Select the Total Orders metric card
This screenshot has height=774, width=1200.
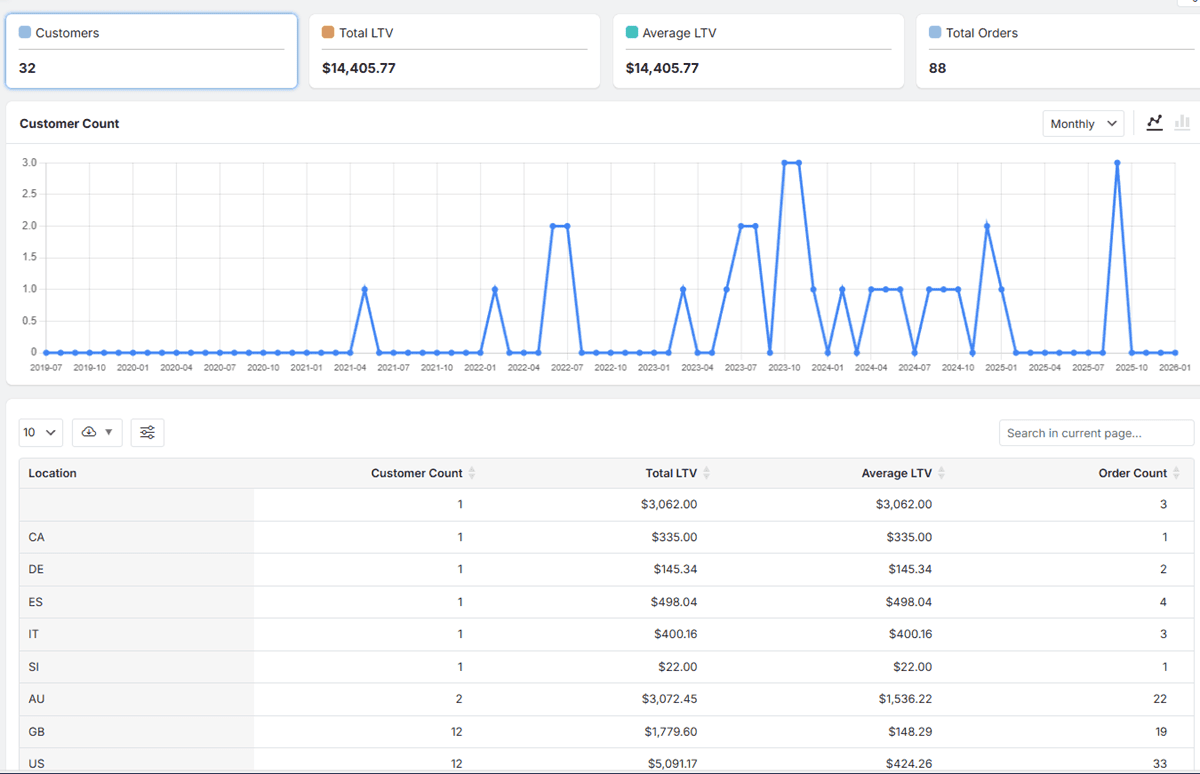click(x=1060, y=51)
